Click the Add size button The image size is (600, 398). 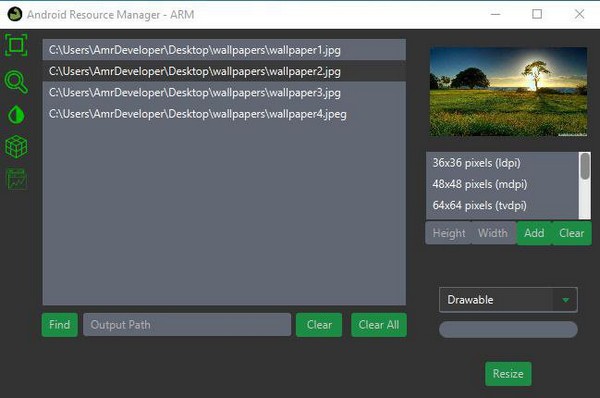[x=534, y=233]
